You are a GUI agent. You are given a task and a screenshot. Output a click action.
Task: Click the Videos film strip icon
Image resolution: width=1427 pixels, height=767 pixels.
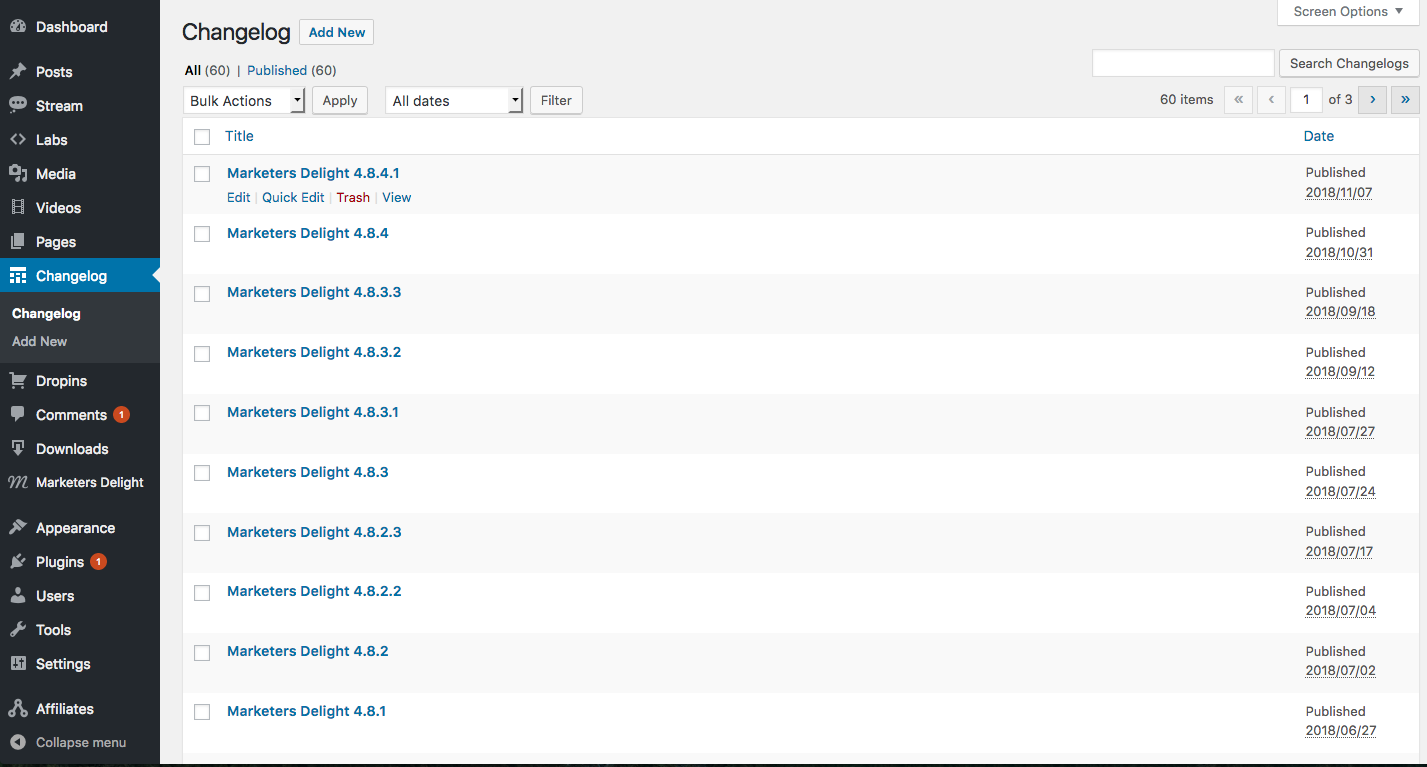click(x=18, y=208)
